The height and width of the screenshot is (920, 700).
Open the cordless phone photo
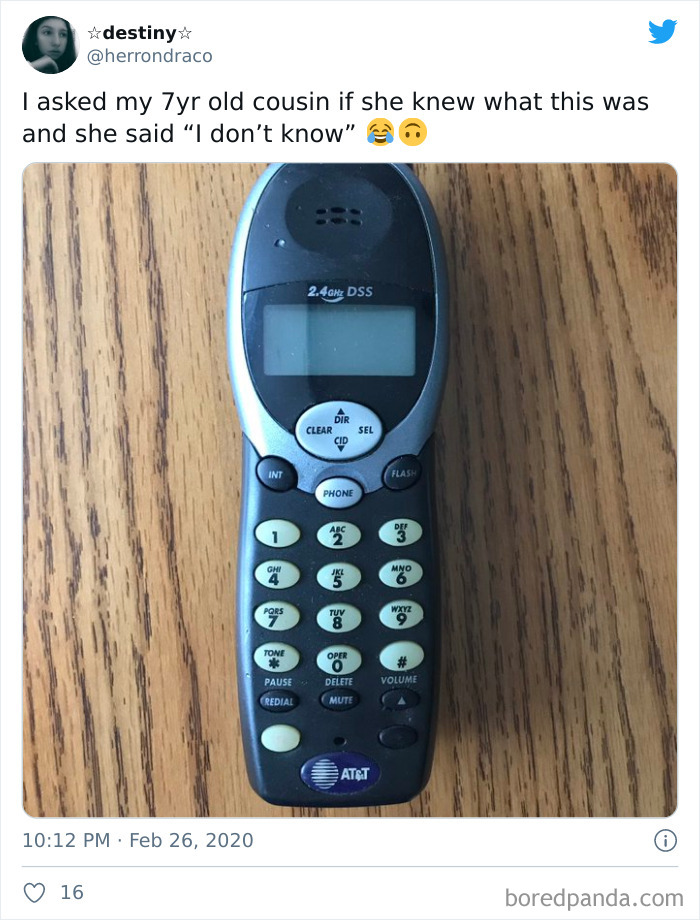coord(350,490)
